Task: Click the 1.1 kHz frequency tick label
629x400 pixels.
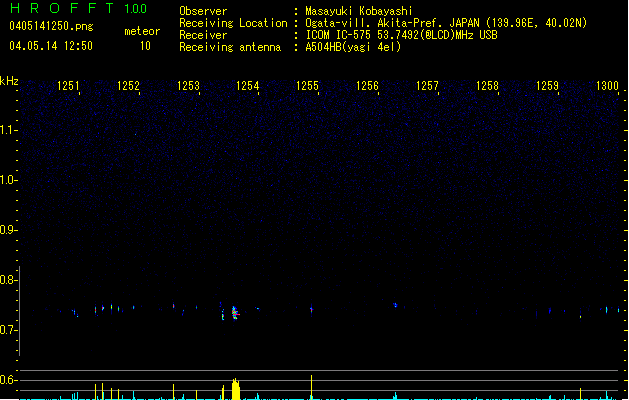Action: click(8, 130)
